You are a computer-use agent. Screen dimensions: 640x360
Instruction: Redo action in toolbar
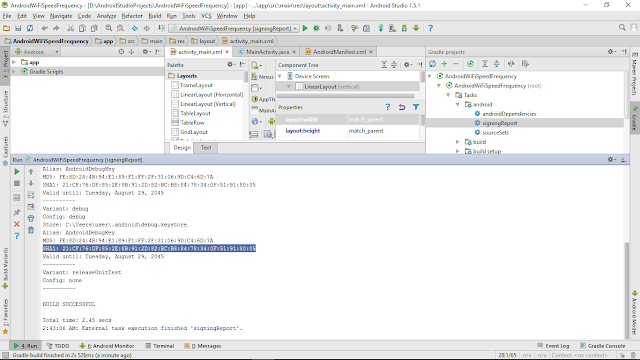click(56, 28)
